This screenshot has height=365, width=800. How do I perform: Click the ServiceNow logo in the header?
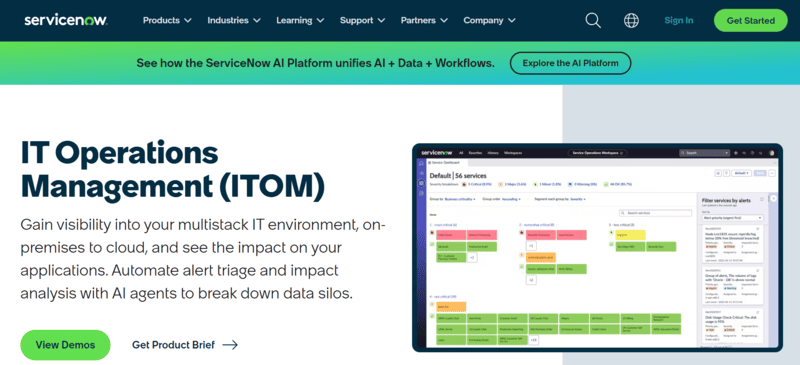pos(65,20)
